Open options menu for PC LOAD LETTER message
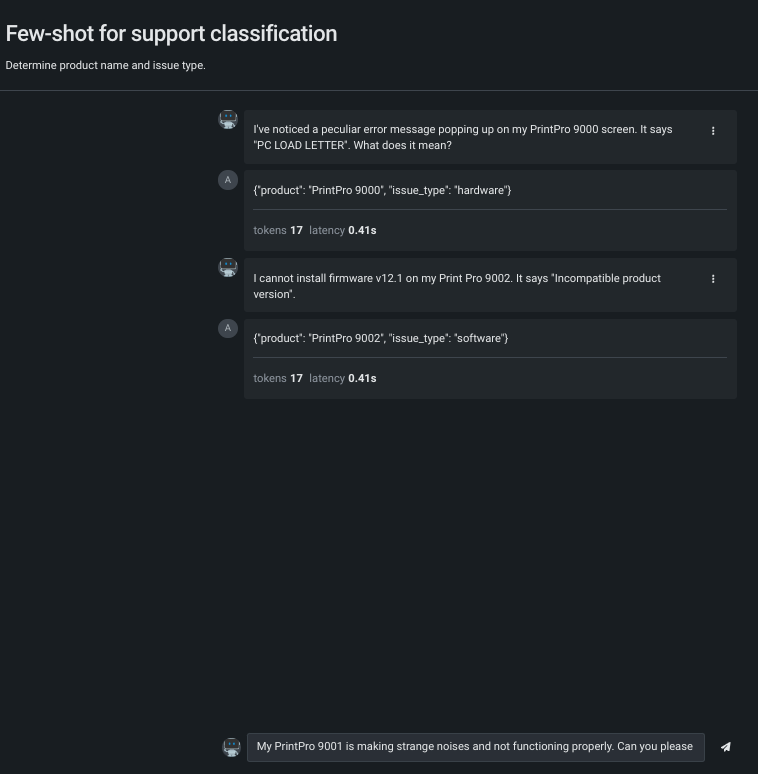 [713, 131]
